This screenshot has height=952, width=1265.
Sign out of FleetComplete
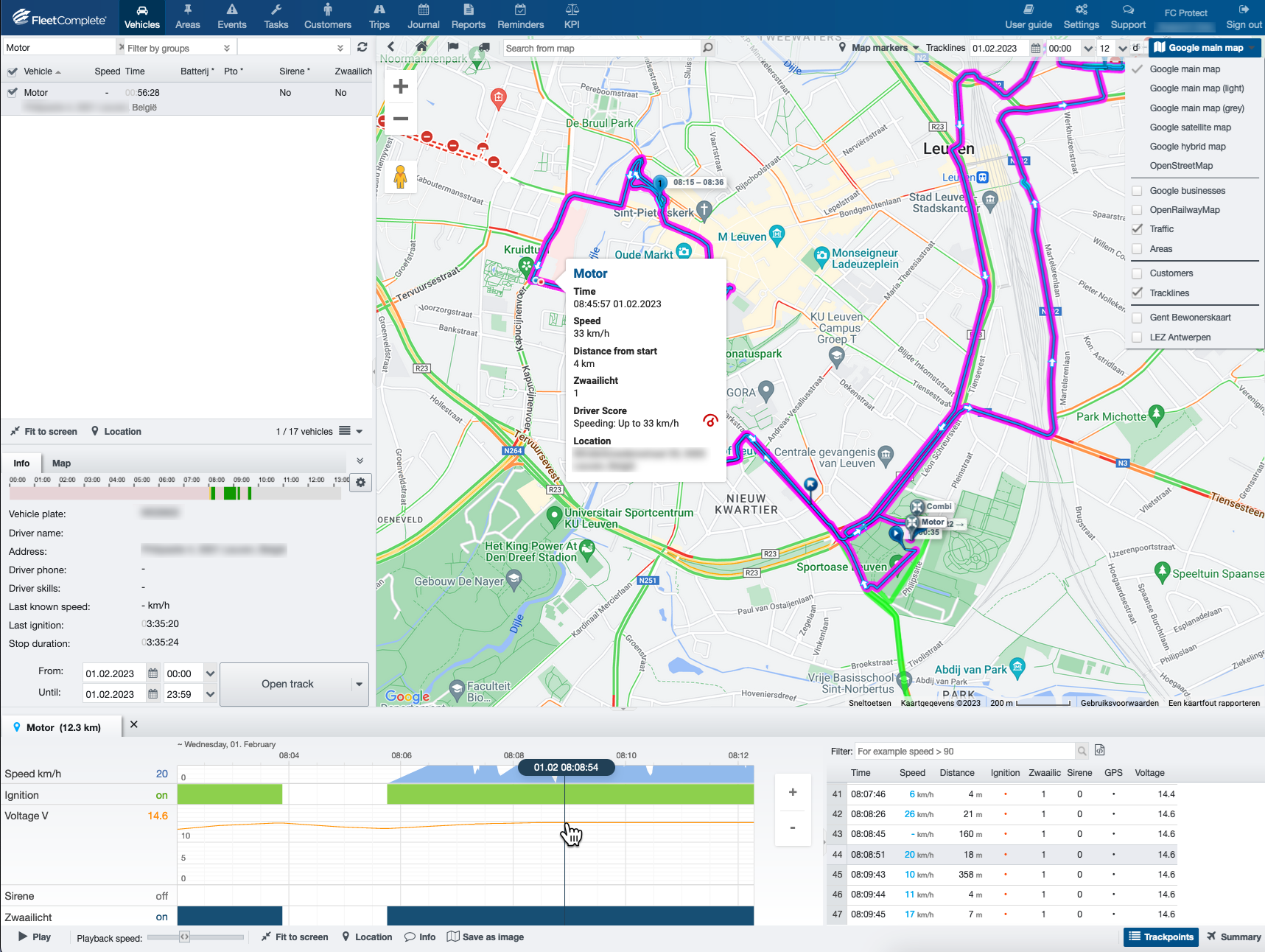tap(1244, 17)
